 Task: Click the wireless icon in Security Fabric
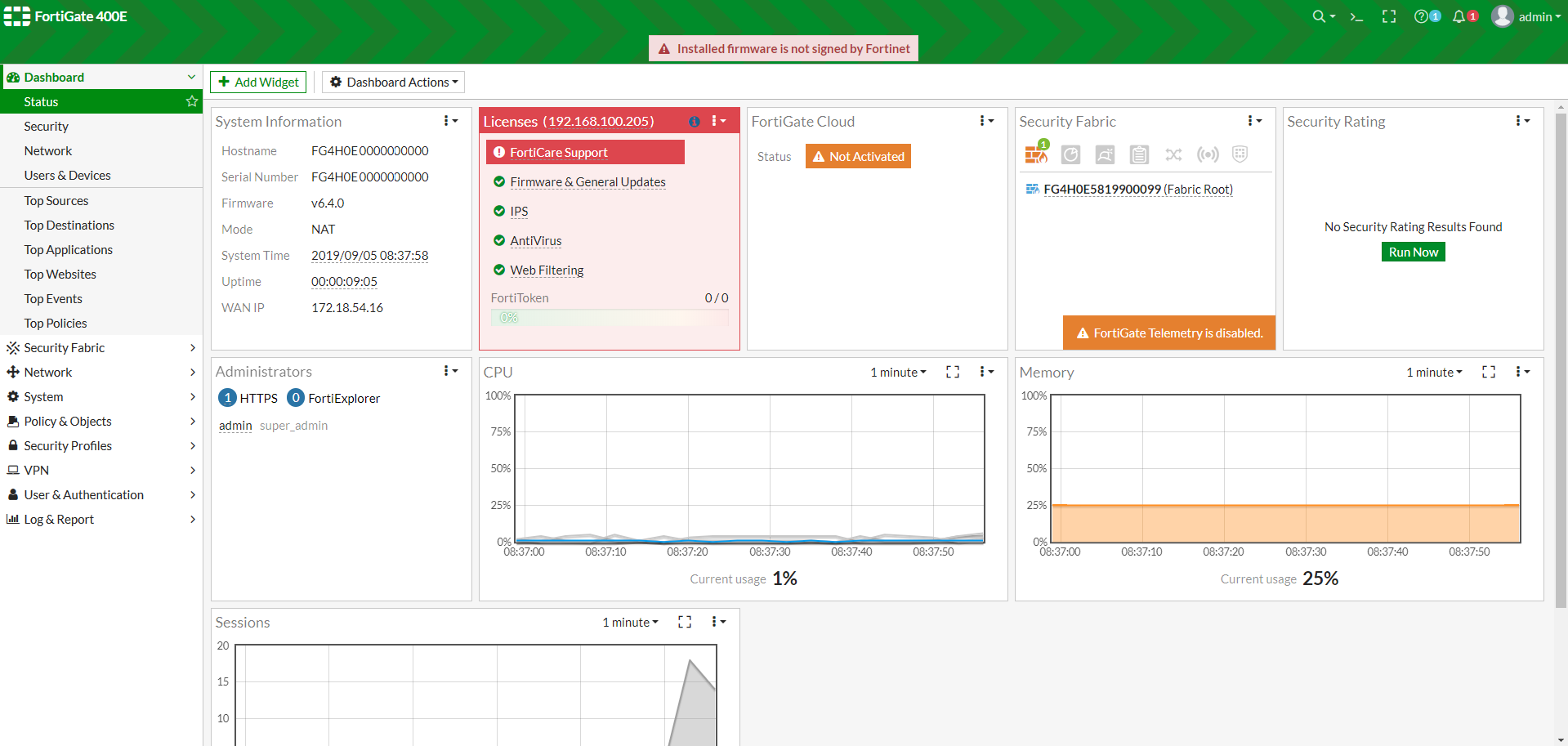(1208, 154)
